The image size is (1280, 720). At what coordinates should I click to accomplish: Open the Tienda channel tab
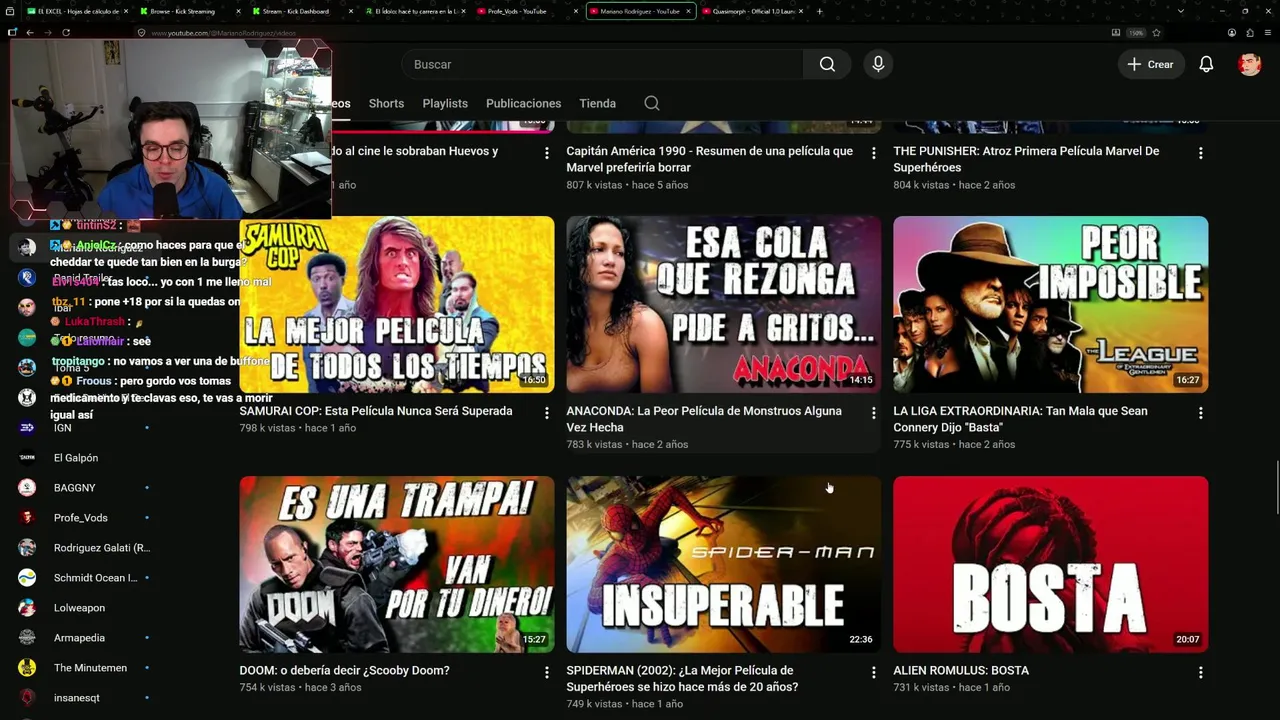[597, 103]
